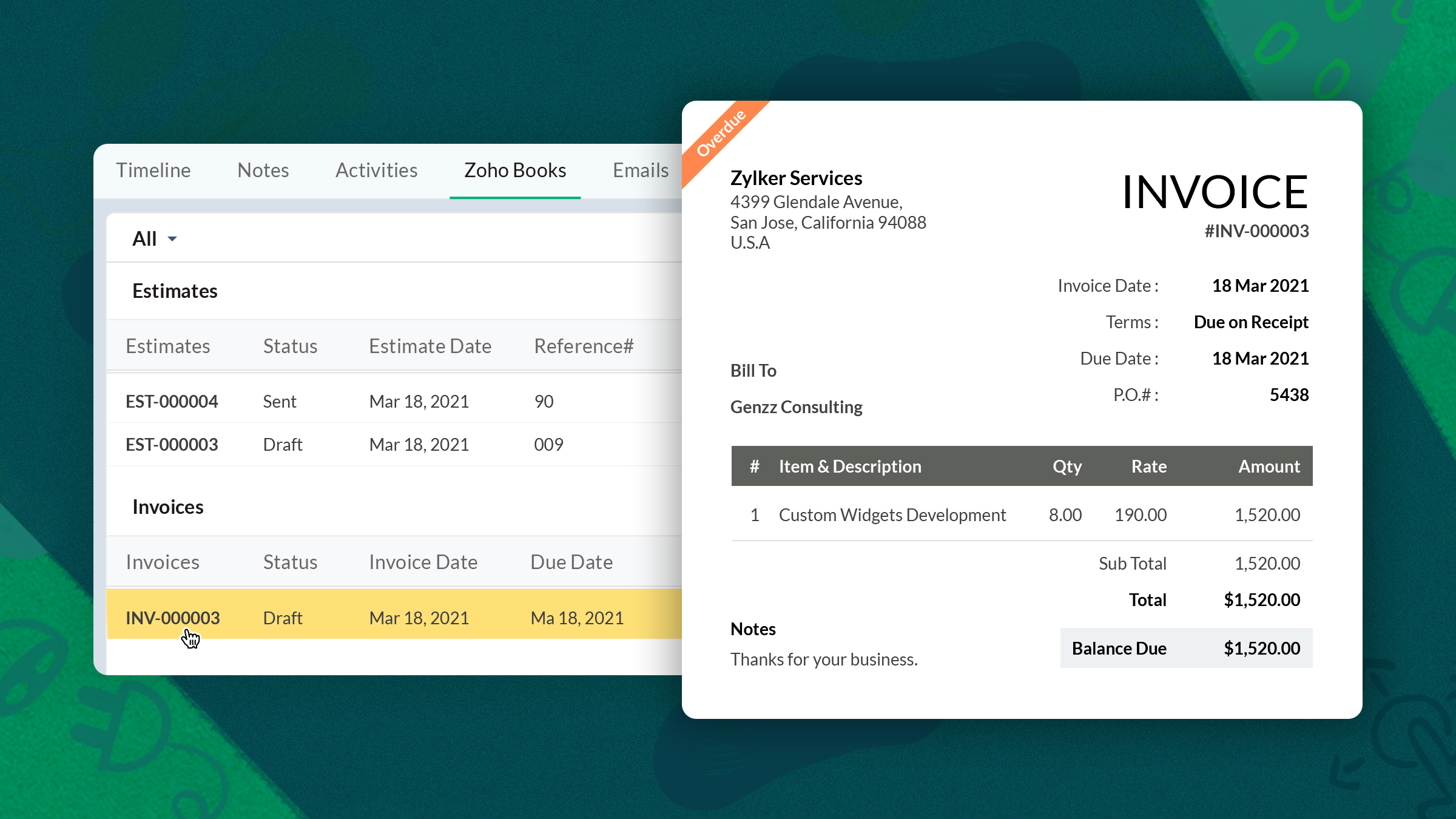The image size is (1456, 819).
Task: Click the quantity value 8.00
Action: (x=1065, y=514)
